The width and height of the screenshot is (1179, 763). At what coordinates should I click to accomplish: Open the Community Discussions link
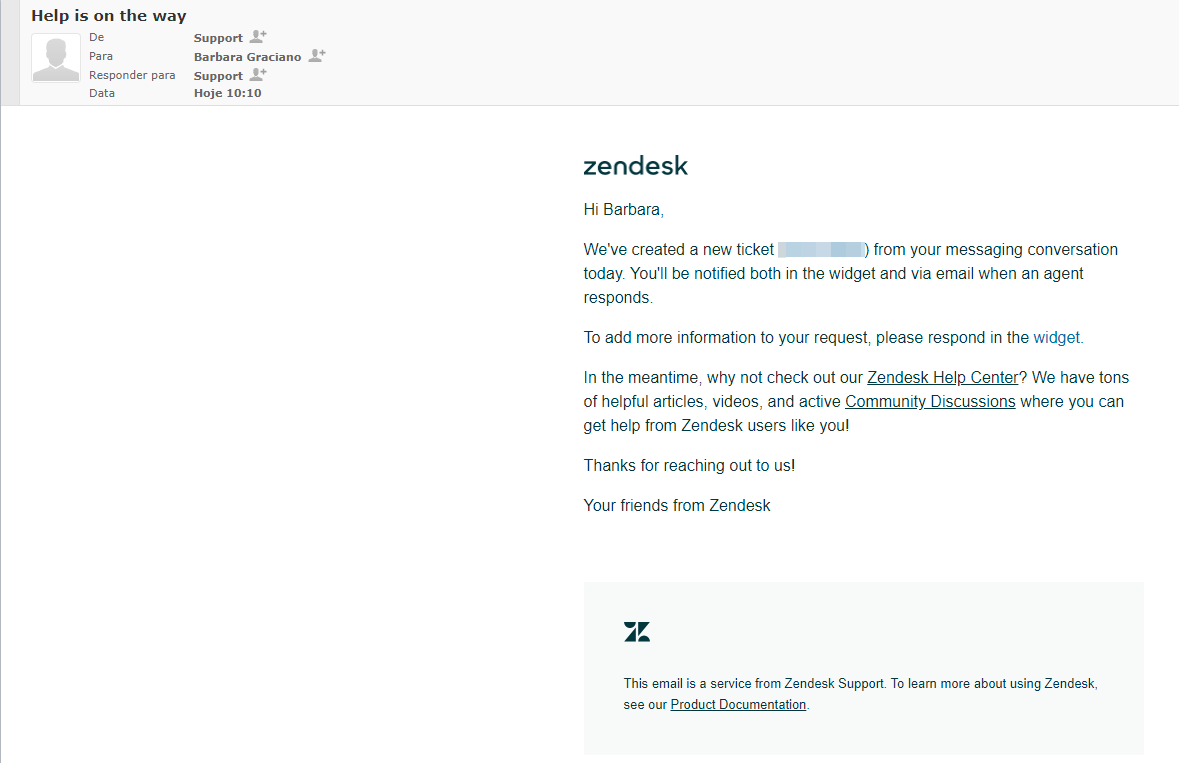(x=930, y=401)
